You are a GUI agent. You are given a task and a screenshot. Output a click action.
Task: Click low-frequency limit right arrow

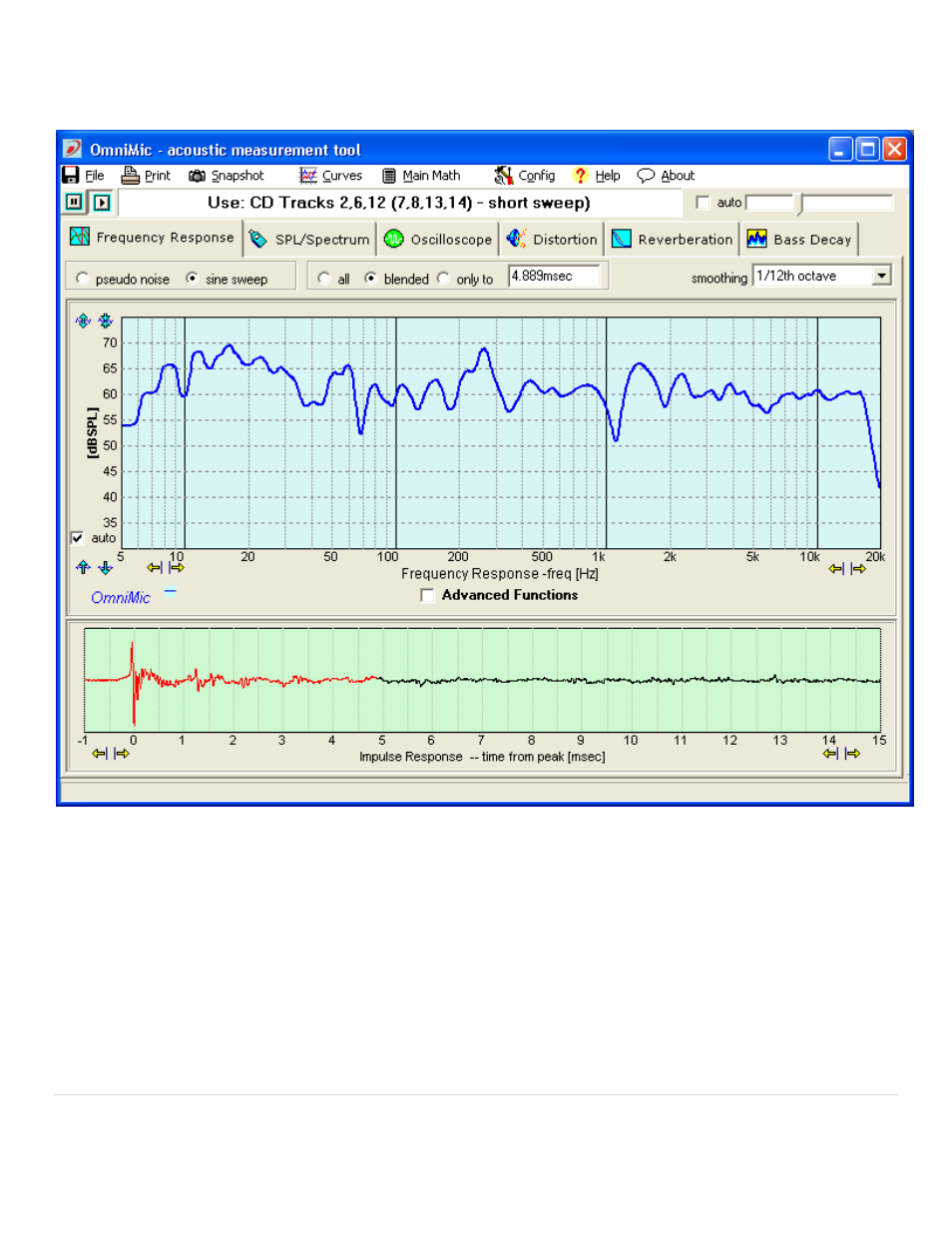point(177,568)
